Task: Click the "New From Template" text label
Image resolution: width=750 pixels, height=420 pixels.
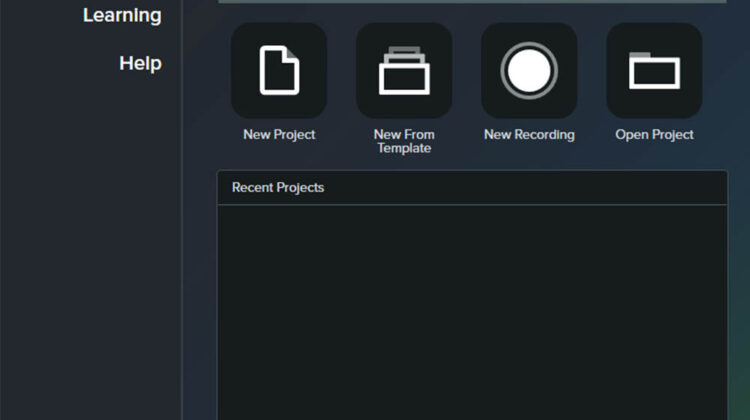Action: 404,141
